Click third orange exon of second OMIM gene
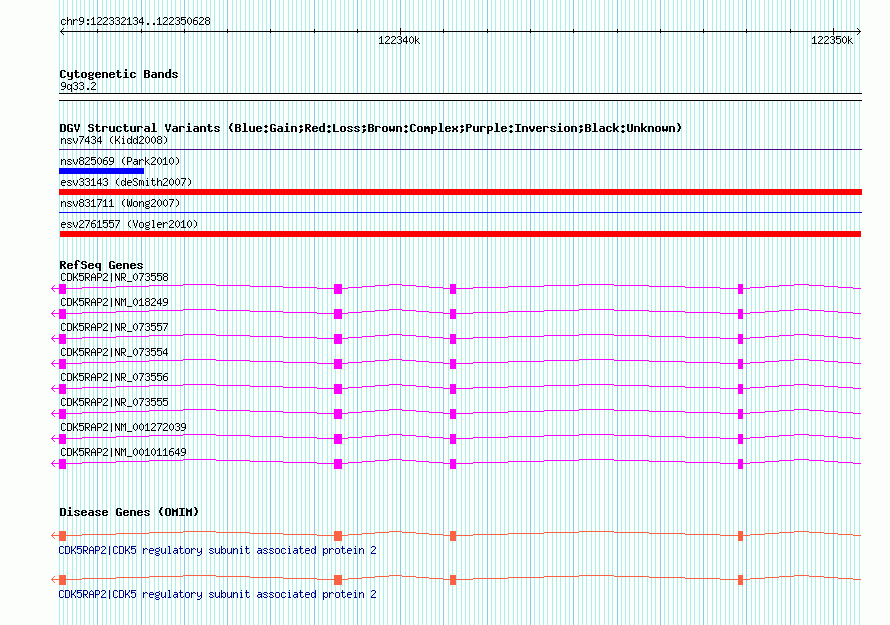The height and width of the screenshot is (625, 890). pyautogui.click(x=453, y=580)
